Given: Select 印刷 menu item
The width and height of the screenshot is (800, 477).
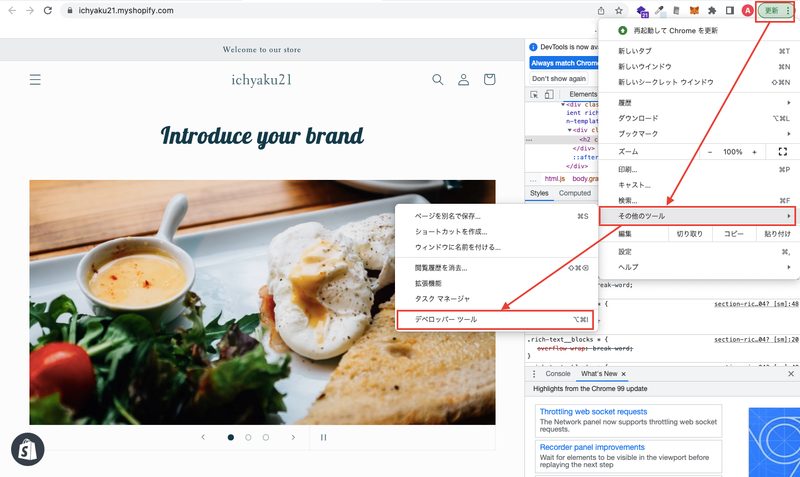Looking at the screenshot, I should point(697,169).
